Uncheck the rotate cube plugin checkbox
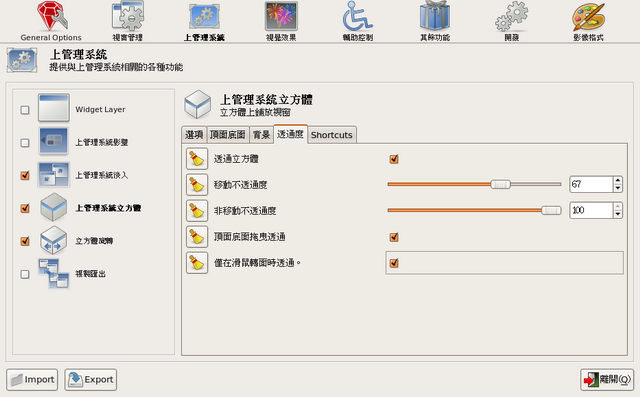 coord(25,241)
